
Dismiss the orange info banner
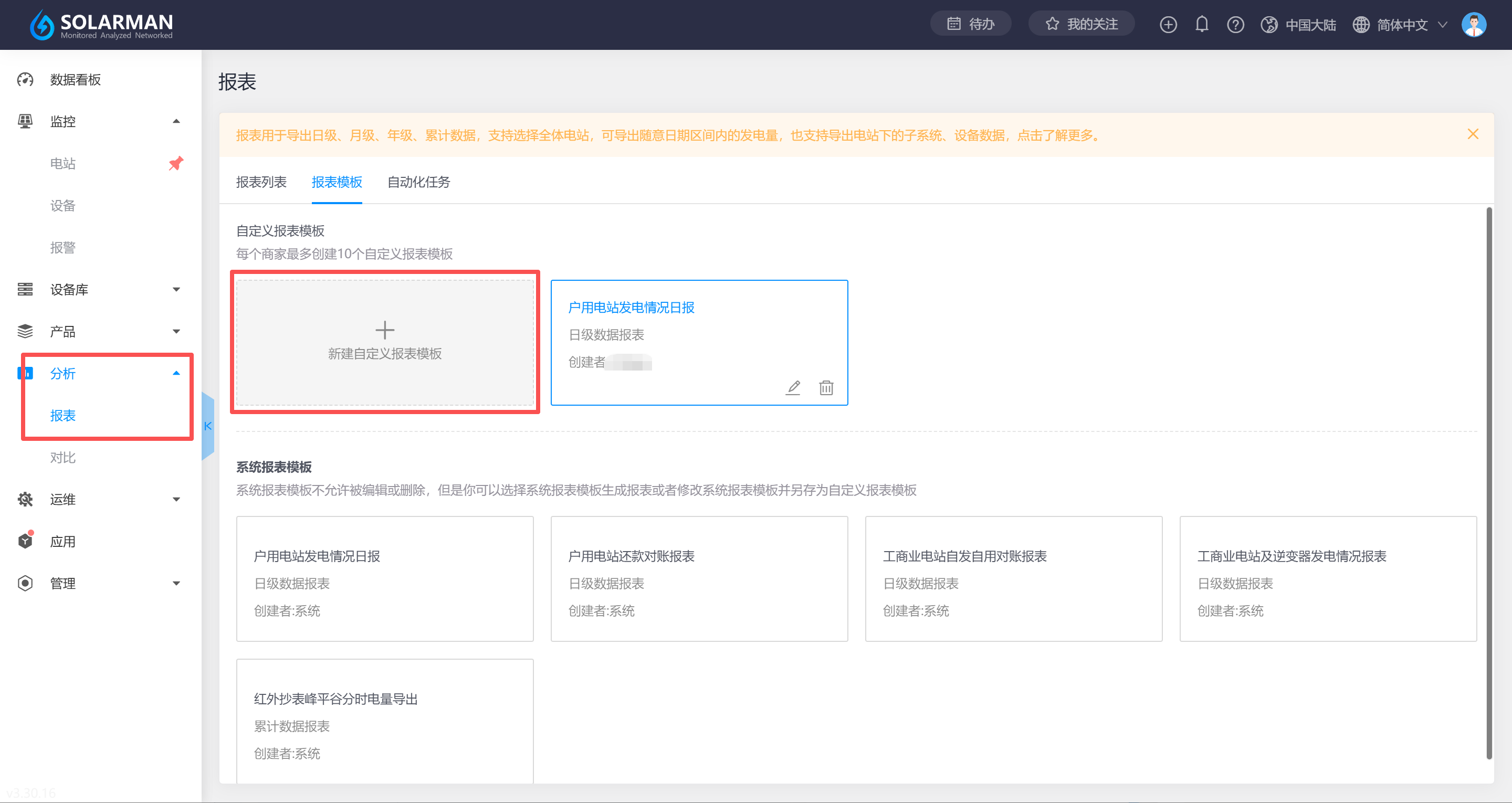1473,134
